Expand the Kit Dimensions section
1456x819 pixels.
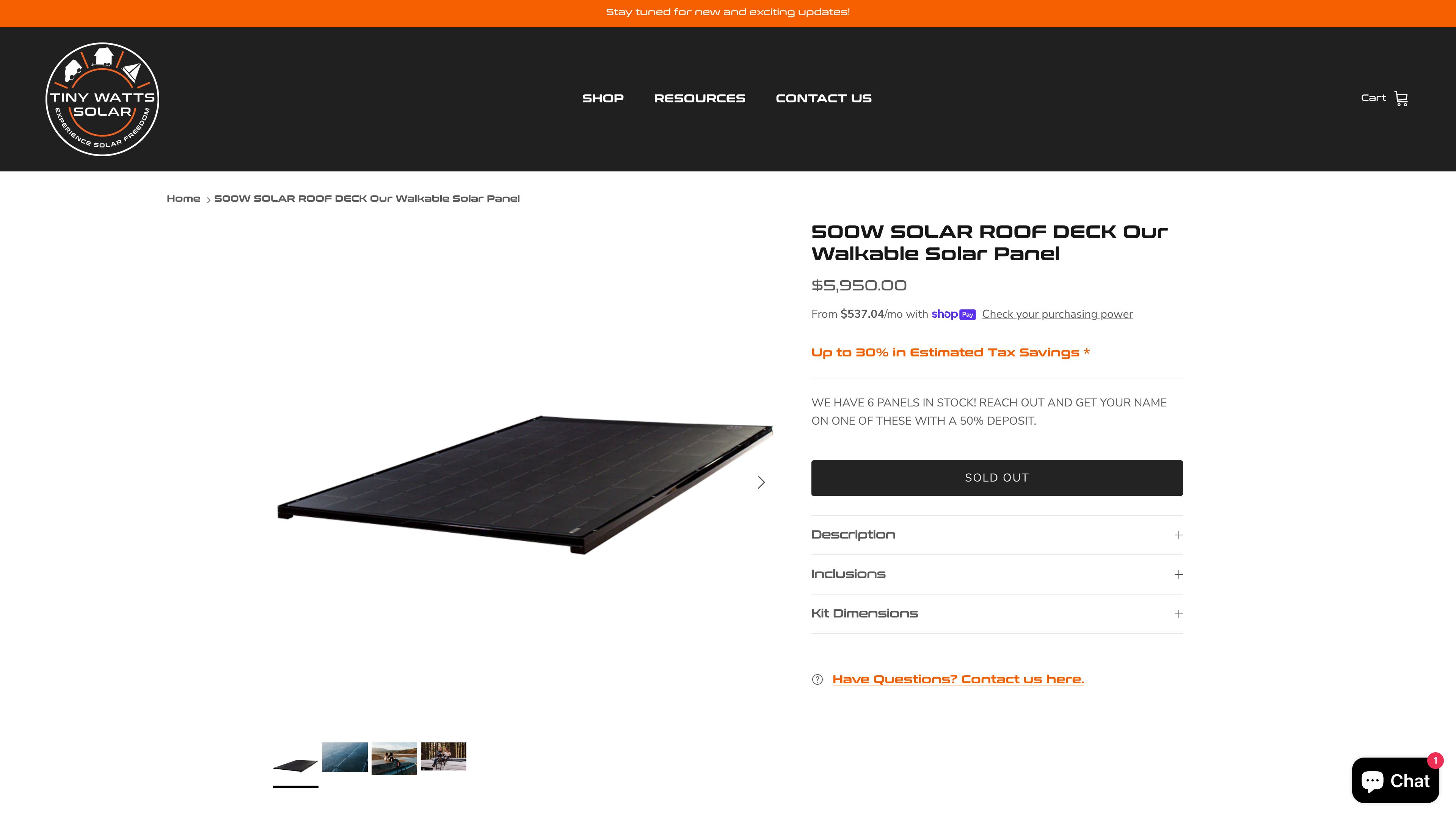pos(997,614)
